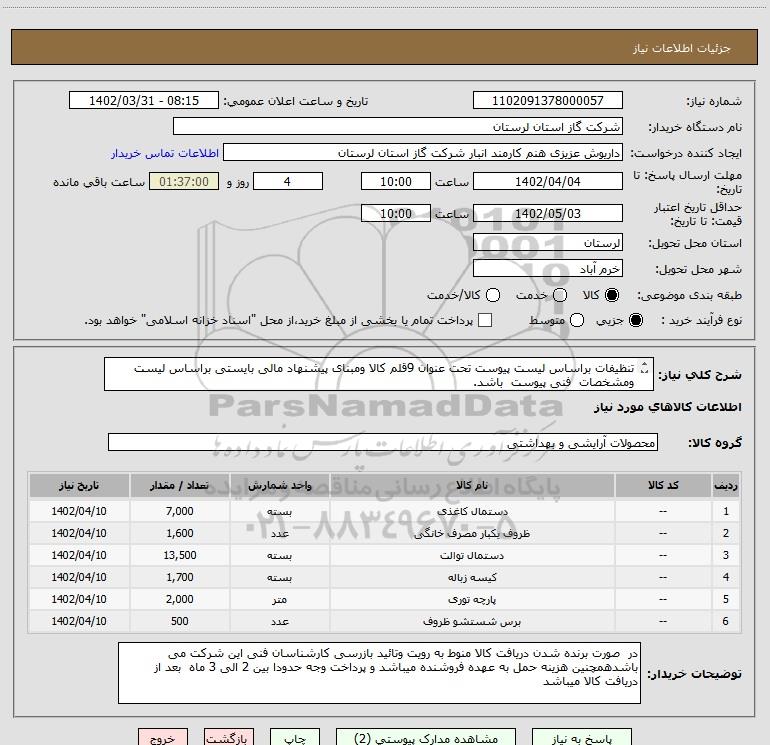Click the requester field داریوش عزیزی
Image resolution: width=770 pixels, height=745 pixels.
point(423,152)
